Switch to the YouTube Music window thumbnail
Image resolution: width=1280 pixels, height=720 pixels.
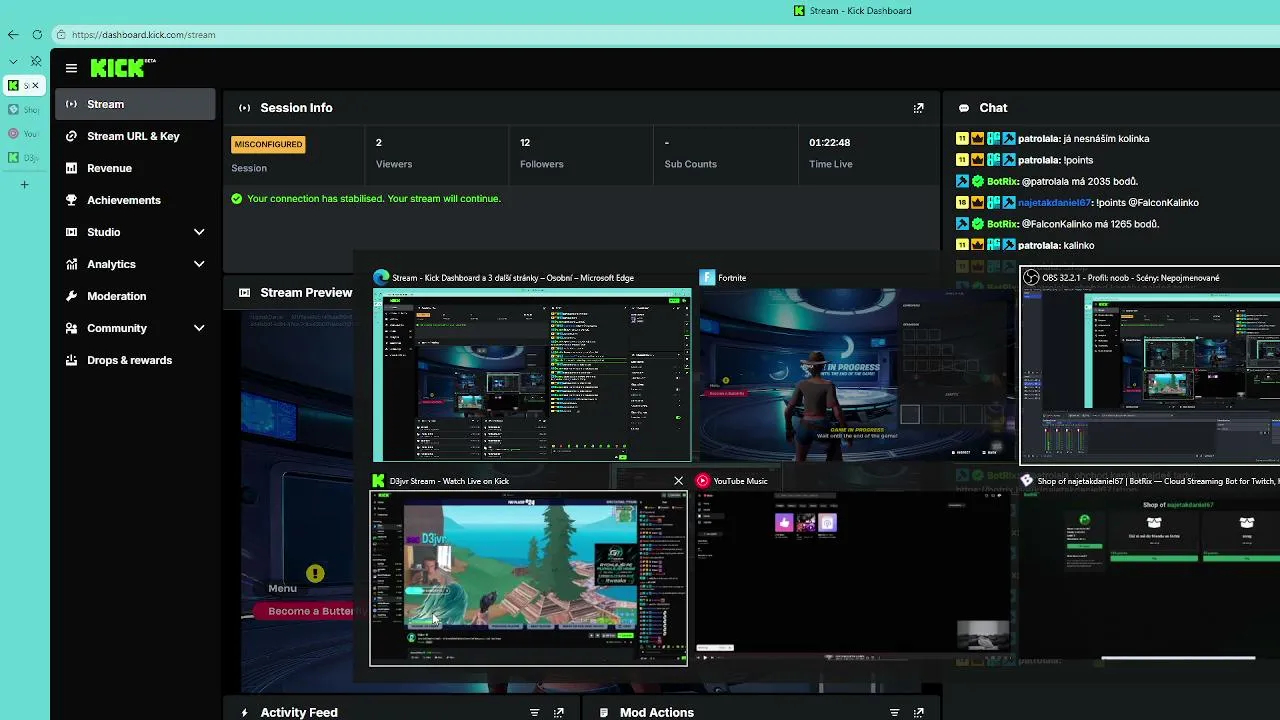[853, 576]
